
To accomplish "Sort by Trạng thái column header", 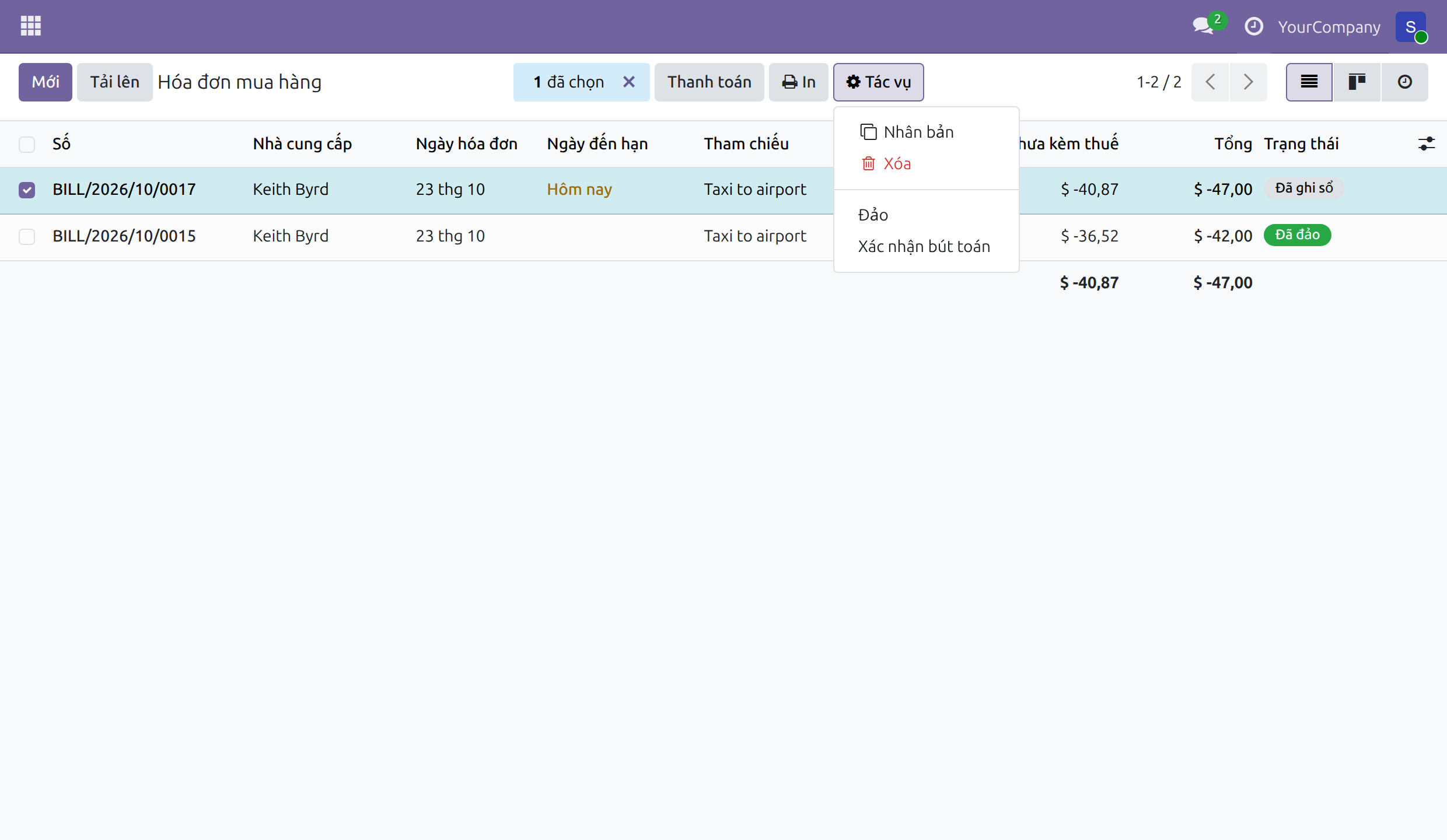I will pyautogui.click(x=1301, y=143).
